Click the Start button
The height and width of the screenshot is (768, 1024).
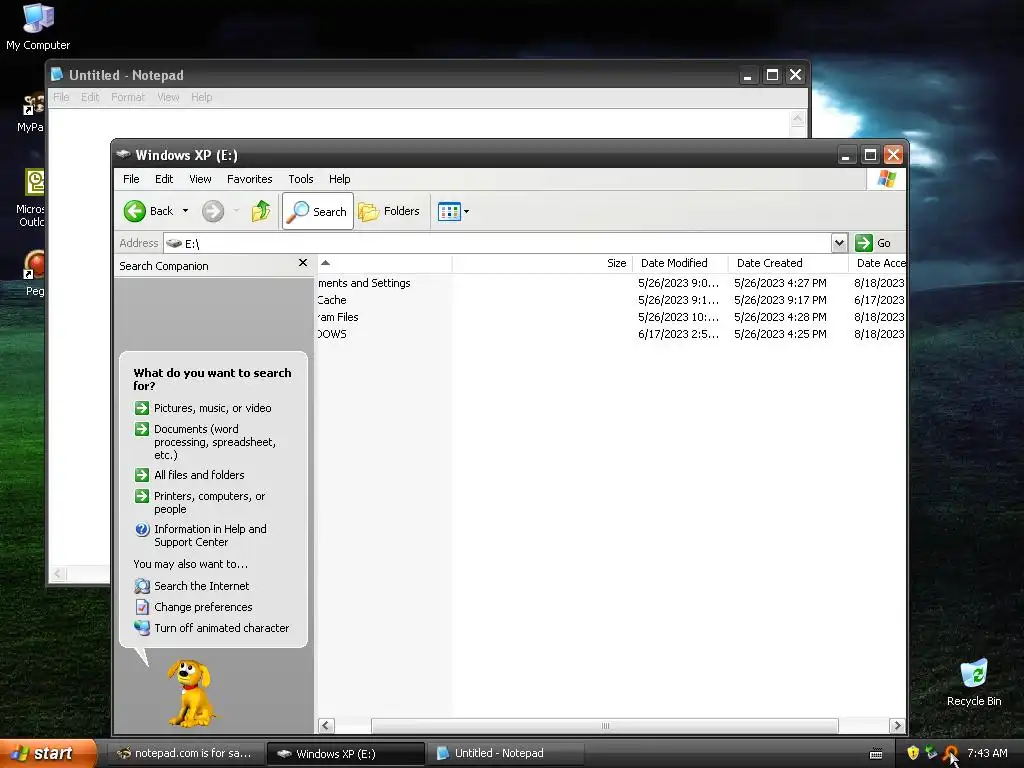pyautogui.click(x=47, y=753)
